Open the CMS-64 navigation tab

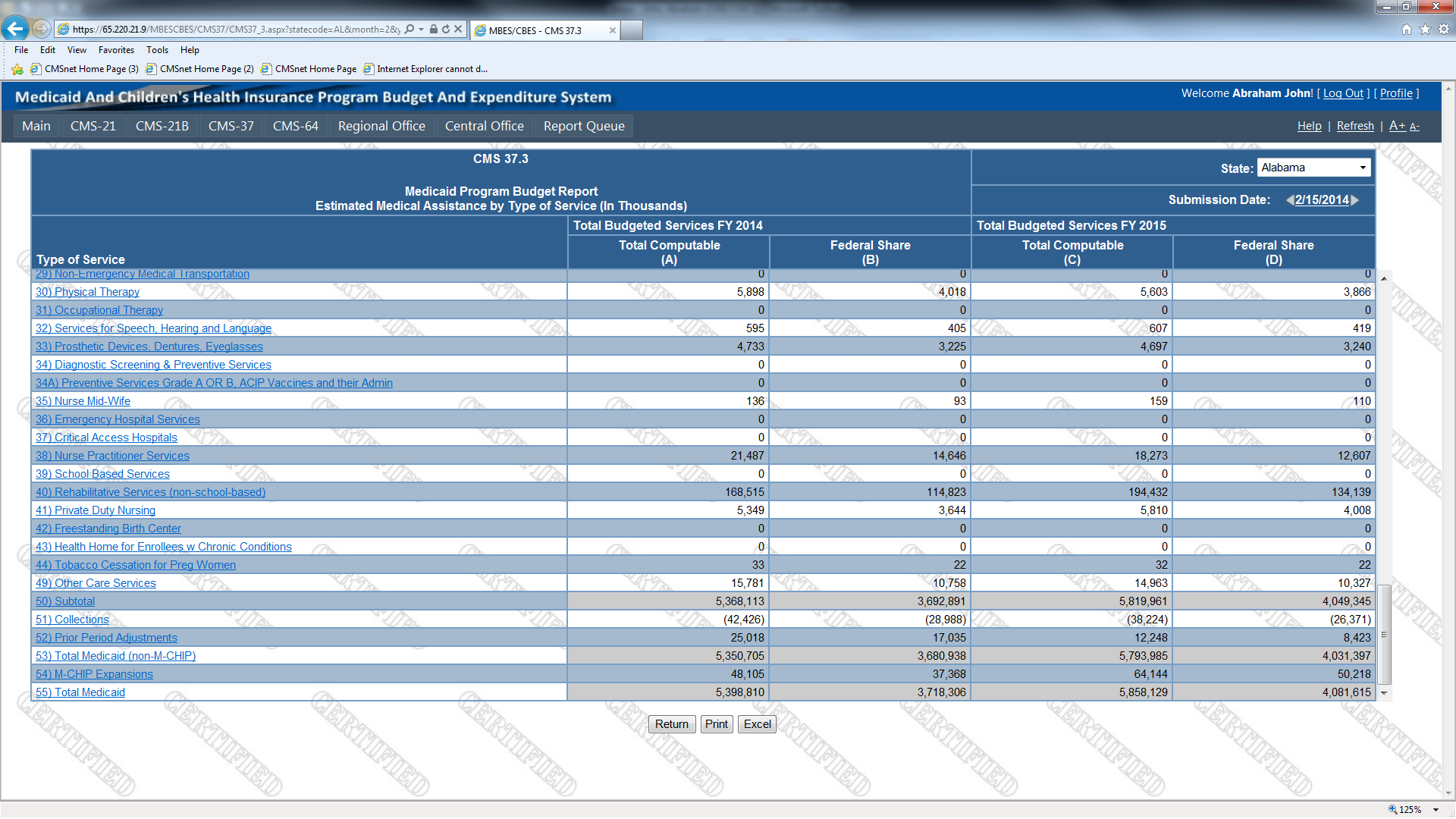(295, 126)
